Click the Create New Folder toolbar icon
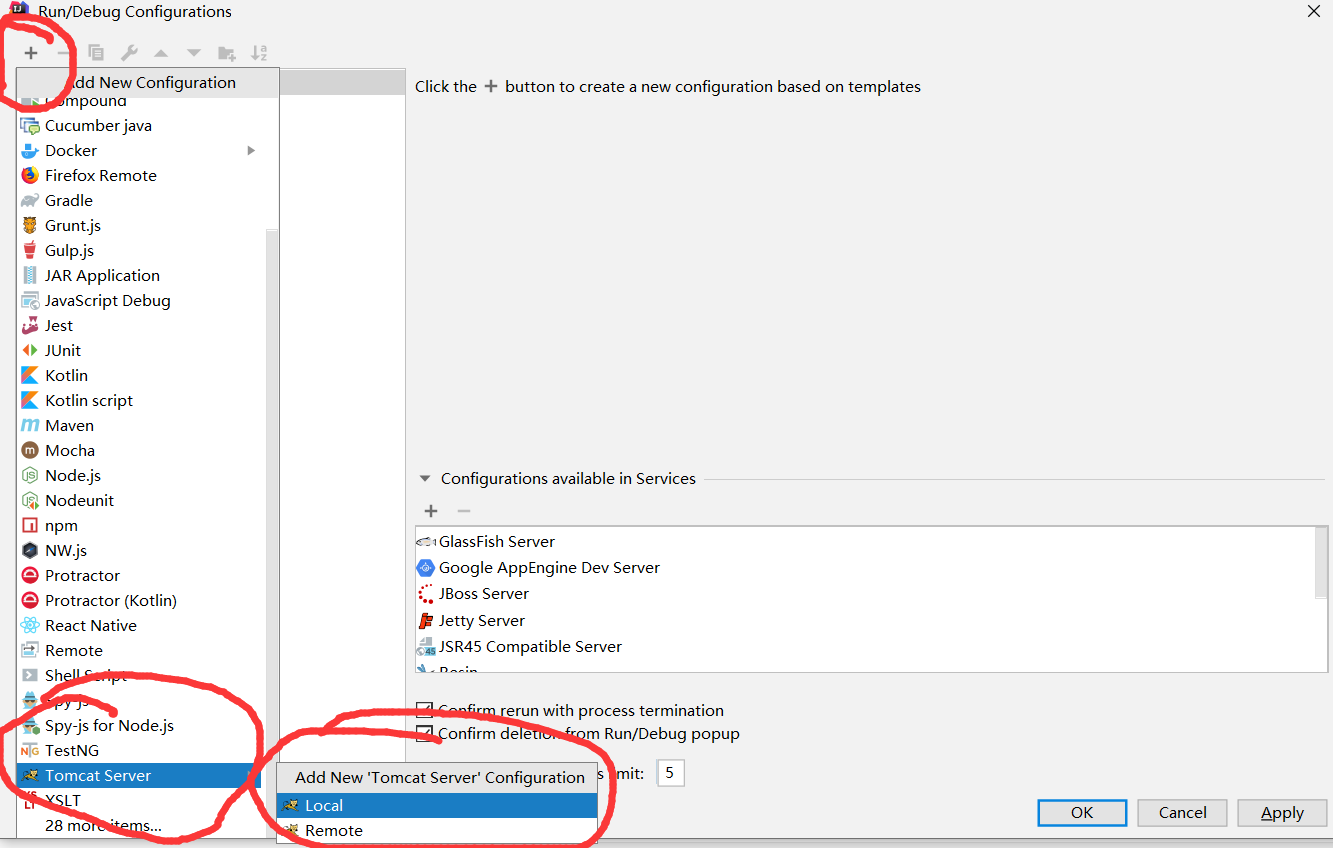The width and height of the screenshot is (1333, 848). [x=226, y=52]
